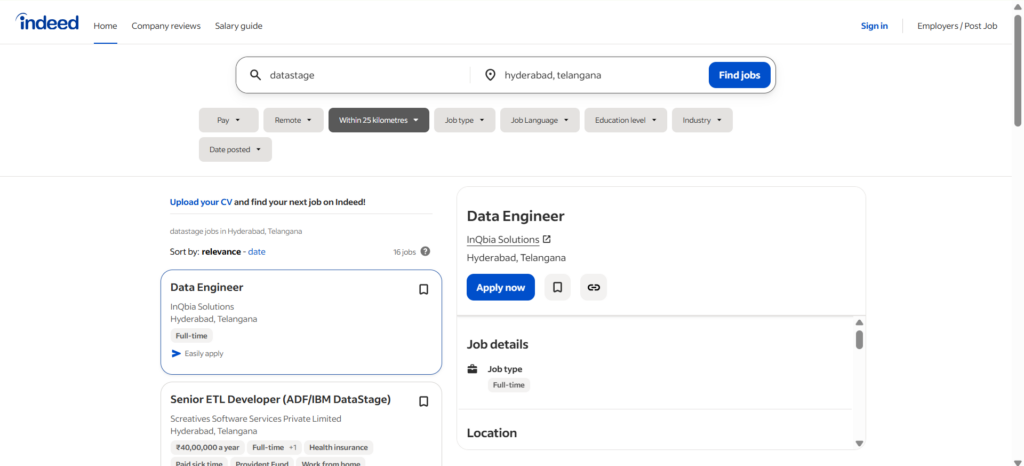
Task: Save job using bookmark beside Apply now
Action: pyautogui.click(x=558, y=287)
